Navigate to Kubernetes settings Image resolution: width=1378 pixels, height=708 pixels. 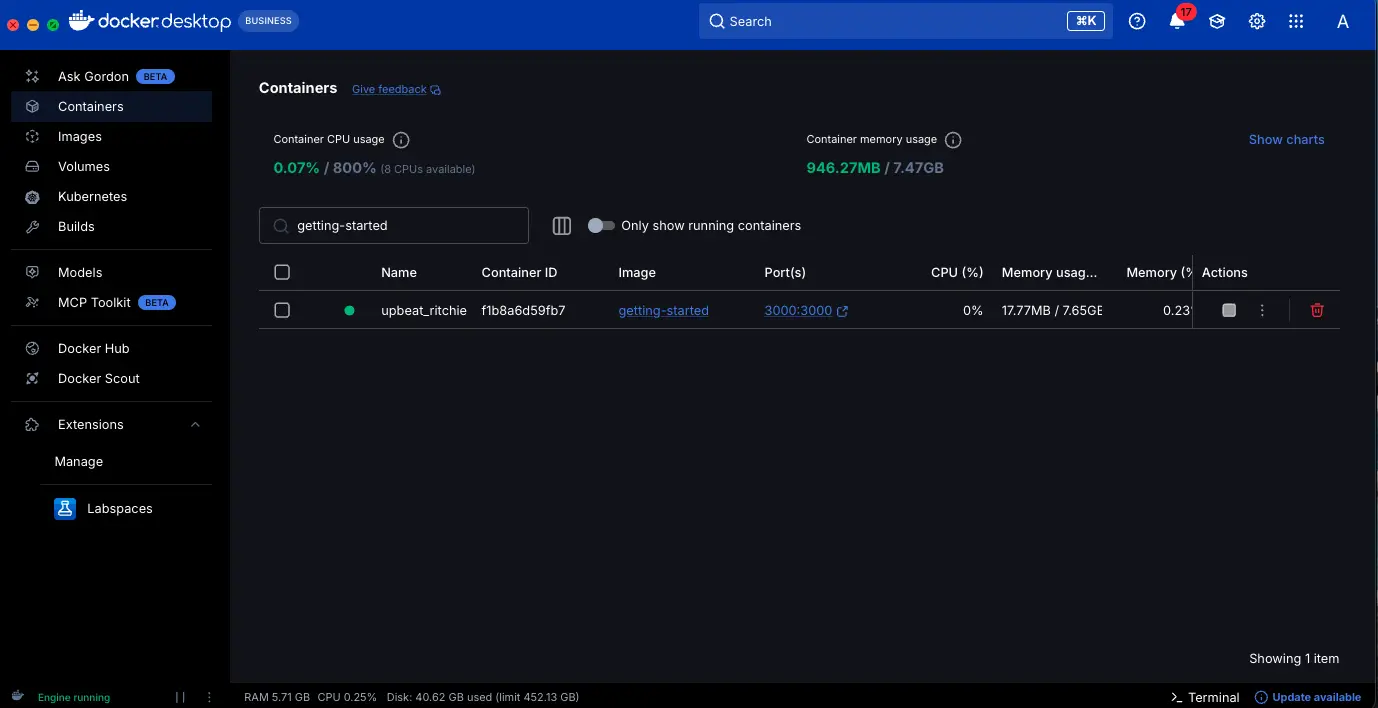(x=94, y=196)
